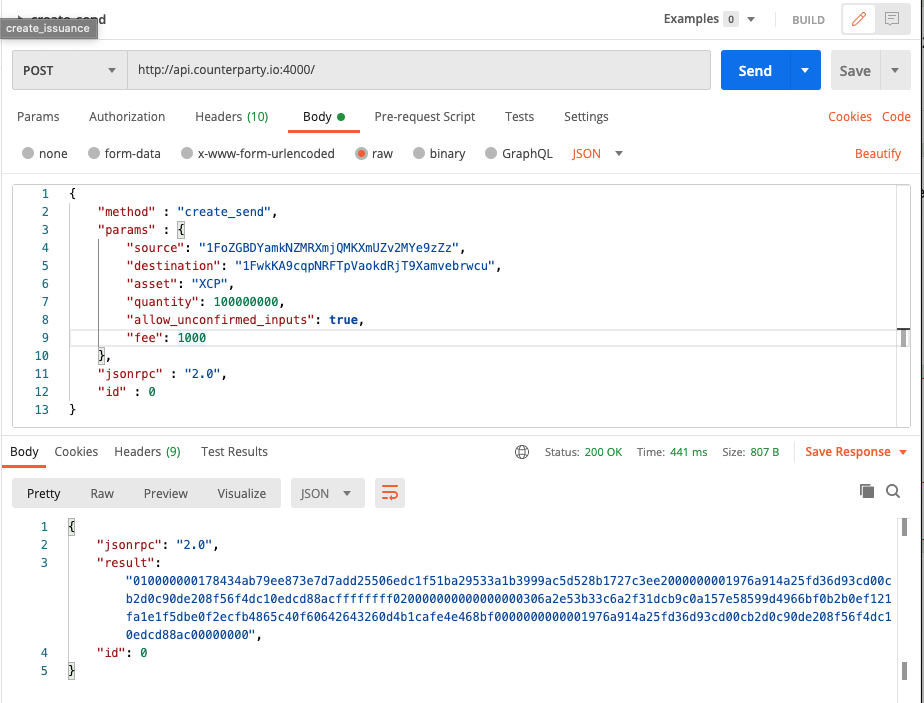Click the BUILD mode button
Viewport: 924px width, 703px height.
tap(808, 20)
